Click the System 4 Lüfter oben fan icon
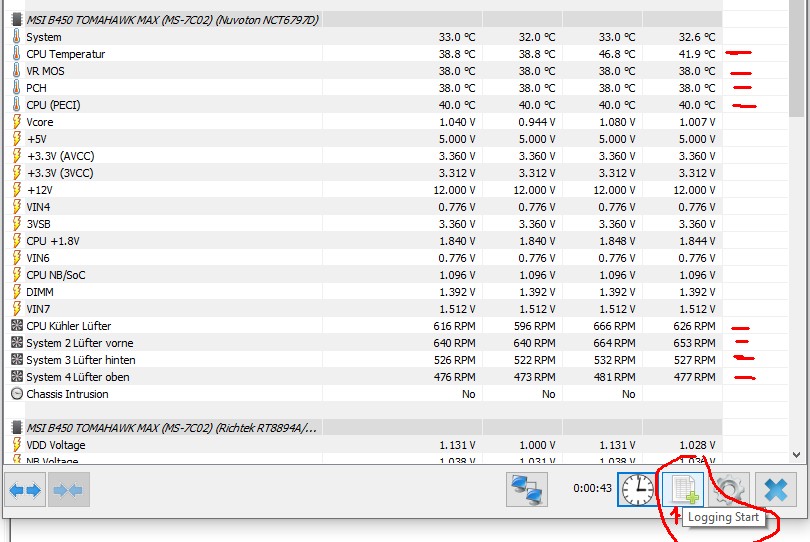Screen dimensions: 810x542 pos(17,377)
